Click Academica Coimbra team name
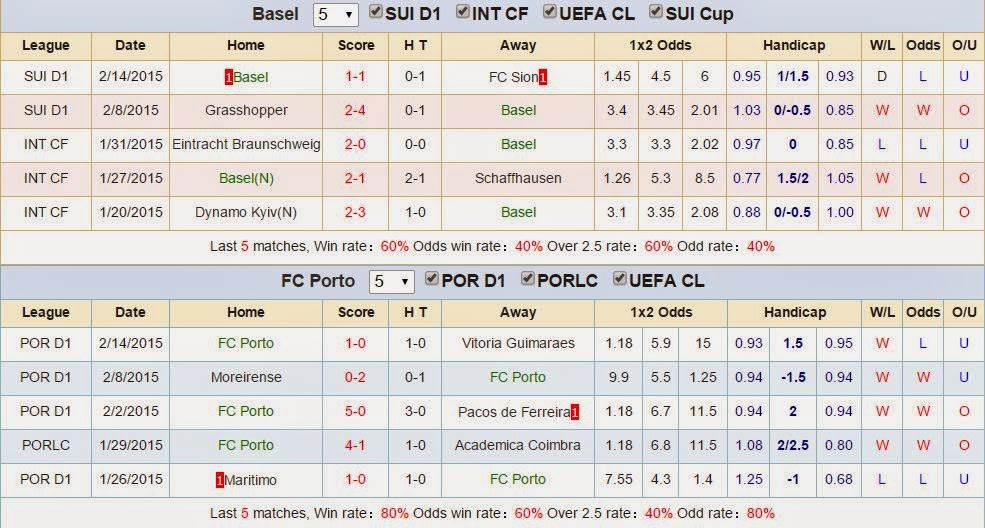The width and height of the screenshot is (985, 528). (x=518, y=445)
